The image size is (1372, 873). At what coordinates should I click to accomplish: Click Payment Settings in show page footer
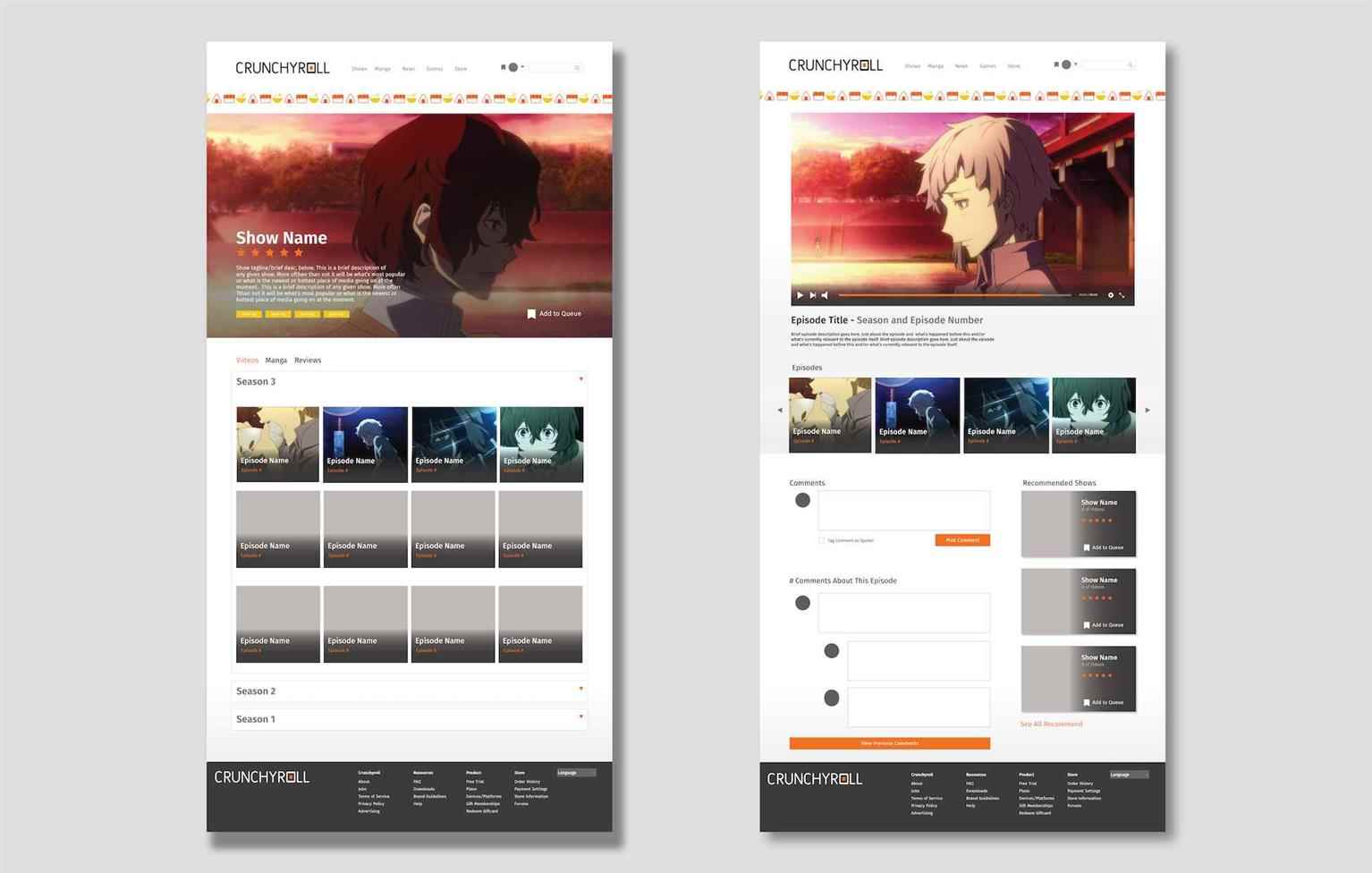point(531,789)
